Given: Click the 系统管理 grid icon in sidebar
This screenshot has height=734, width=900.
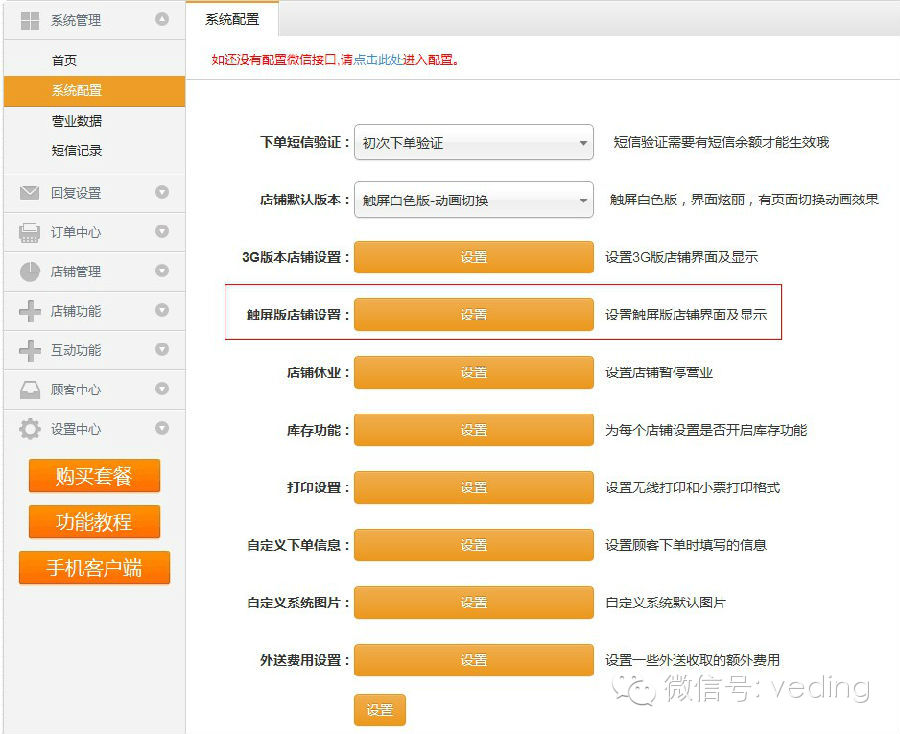Looking at the screenshot, I should (30, 19).
